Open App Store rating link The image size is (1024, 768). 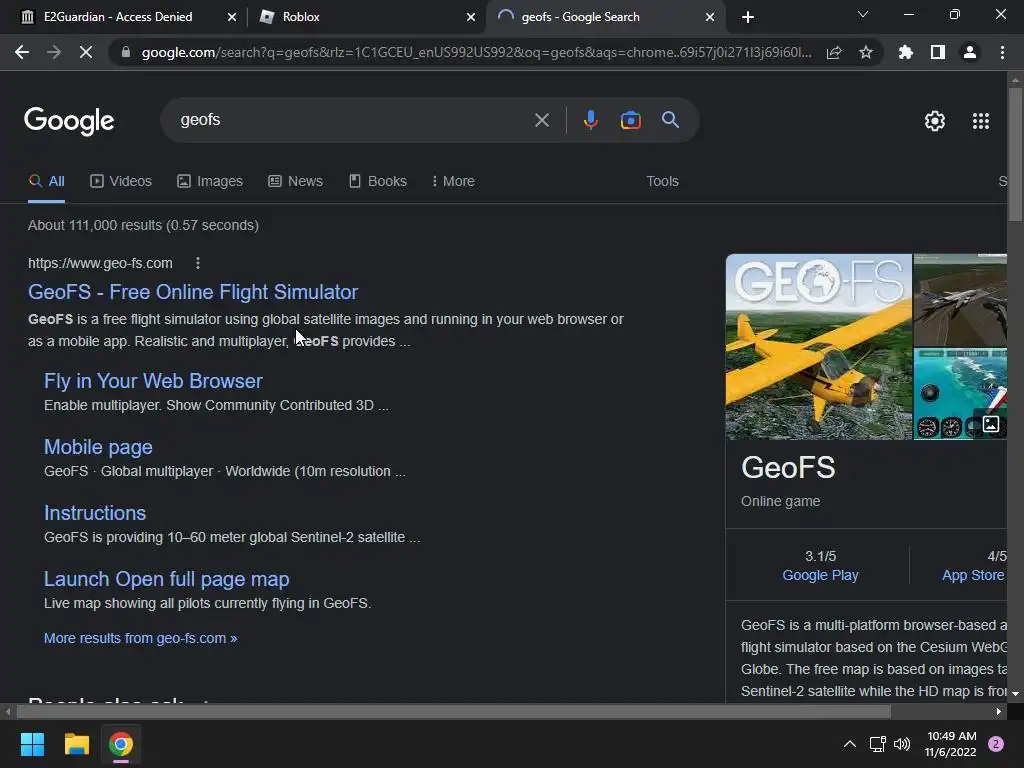click(973, 575)
